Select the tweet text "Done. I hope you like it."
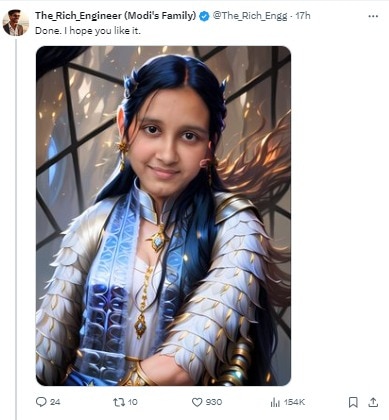389x420 pixels. click(88, 31)
